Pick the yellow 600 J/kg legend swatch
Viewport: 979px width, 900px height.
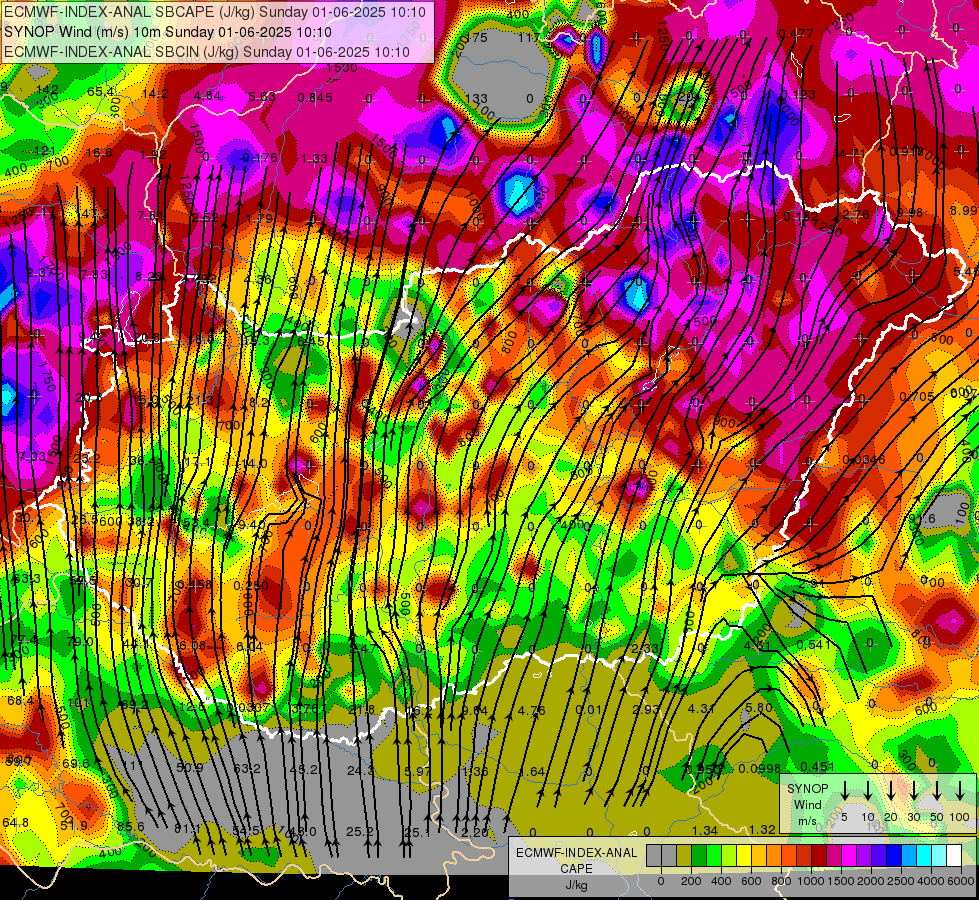(744, 856)
